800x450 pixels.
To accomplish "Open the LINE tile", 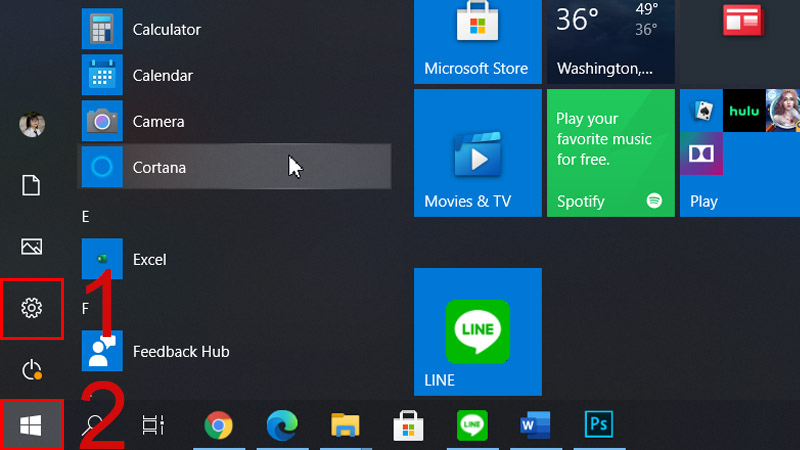I will coord(478,332).
